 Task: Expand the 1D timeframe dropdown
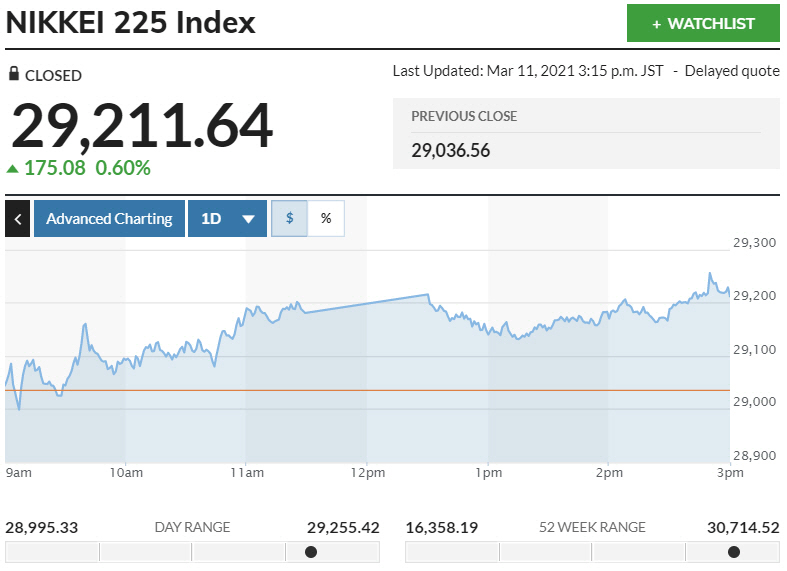pos(227,219)
